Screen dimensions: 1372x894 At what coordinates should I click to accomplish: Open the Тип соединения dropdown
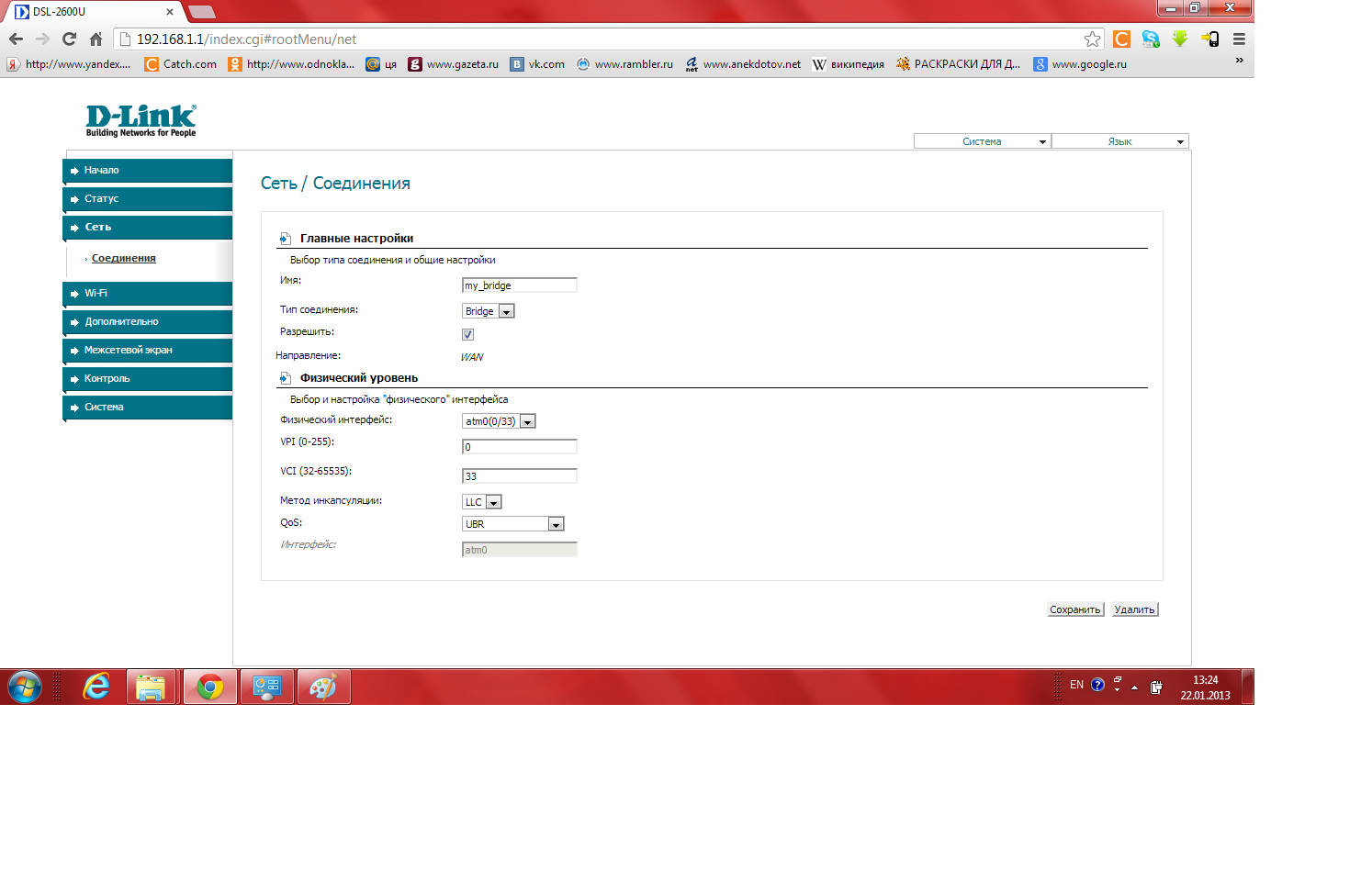(x=489, y=311)
